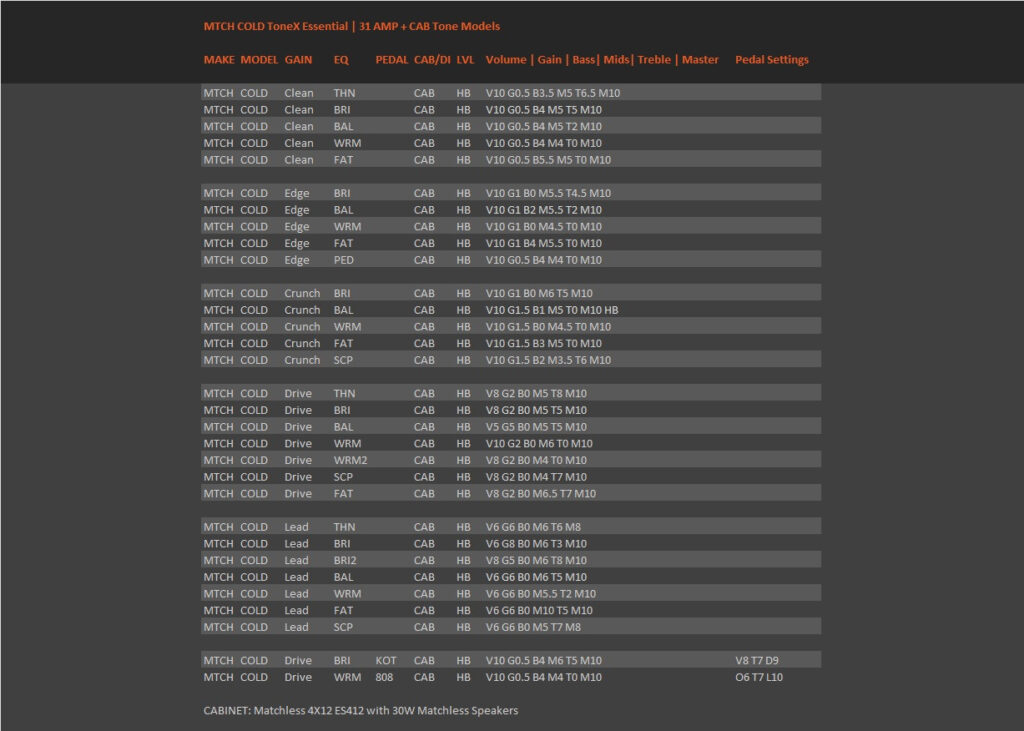
Task: Click the 'CABINET: Matchless 4X12 ES412' footer note
Action: coord(360,710)
